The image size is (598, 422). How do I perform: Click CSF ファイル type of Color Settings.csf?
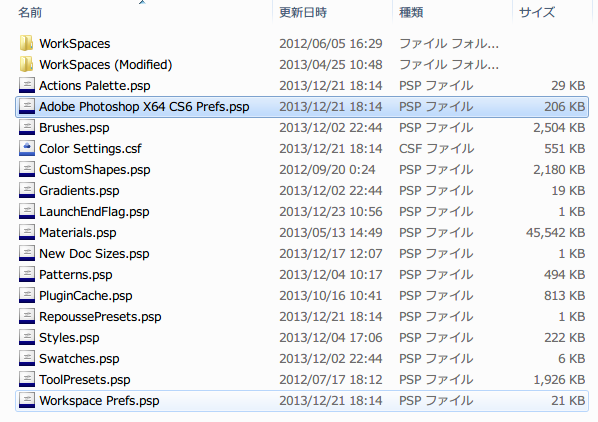tap(437, 149)
